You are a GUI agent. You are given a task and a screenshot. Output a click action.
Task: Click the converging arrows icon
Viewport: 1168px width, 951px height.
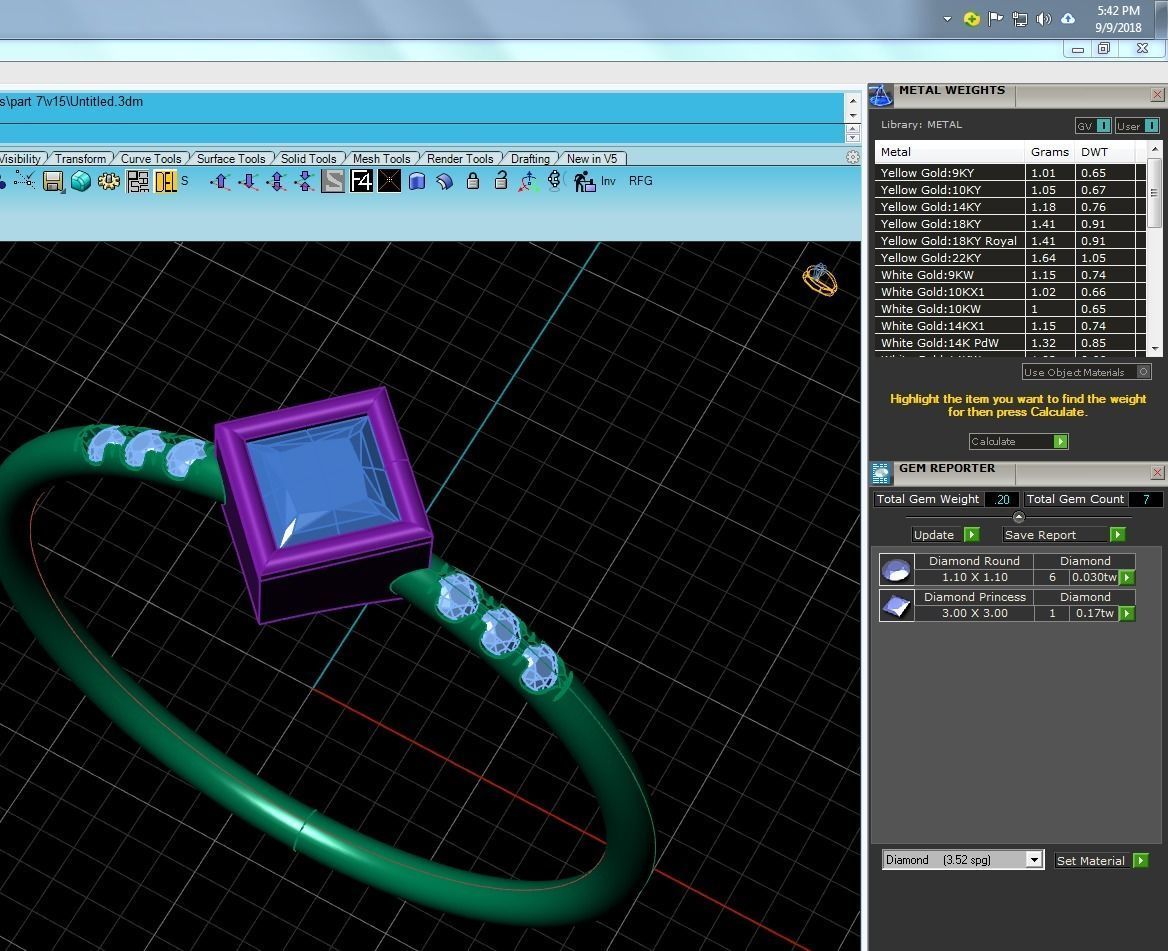pyautogui.click(x=305, y=181)
